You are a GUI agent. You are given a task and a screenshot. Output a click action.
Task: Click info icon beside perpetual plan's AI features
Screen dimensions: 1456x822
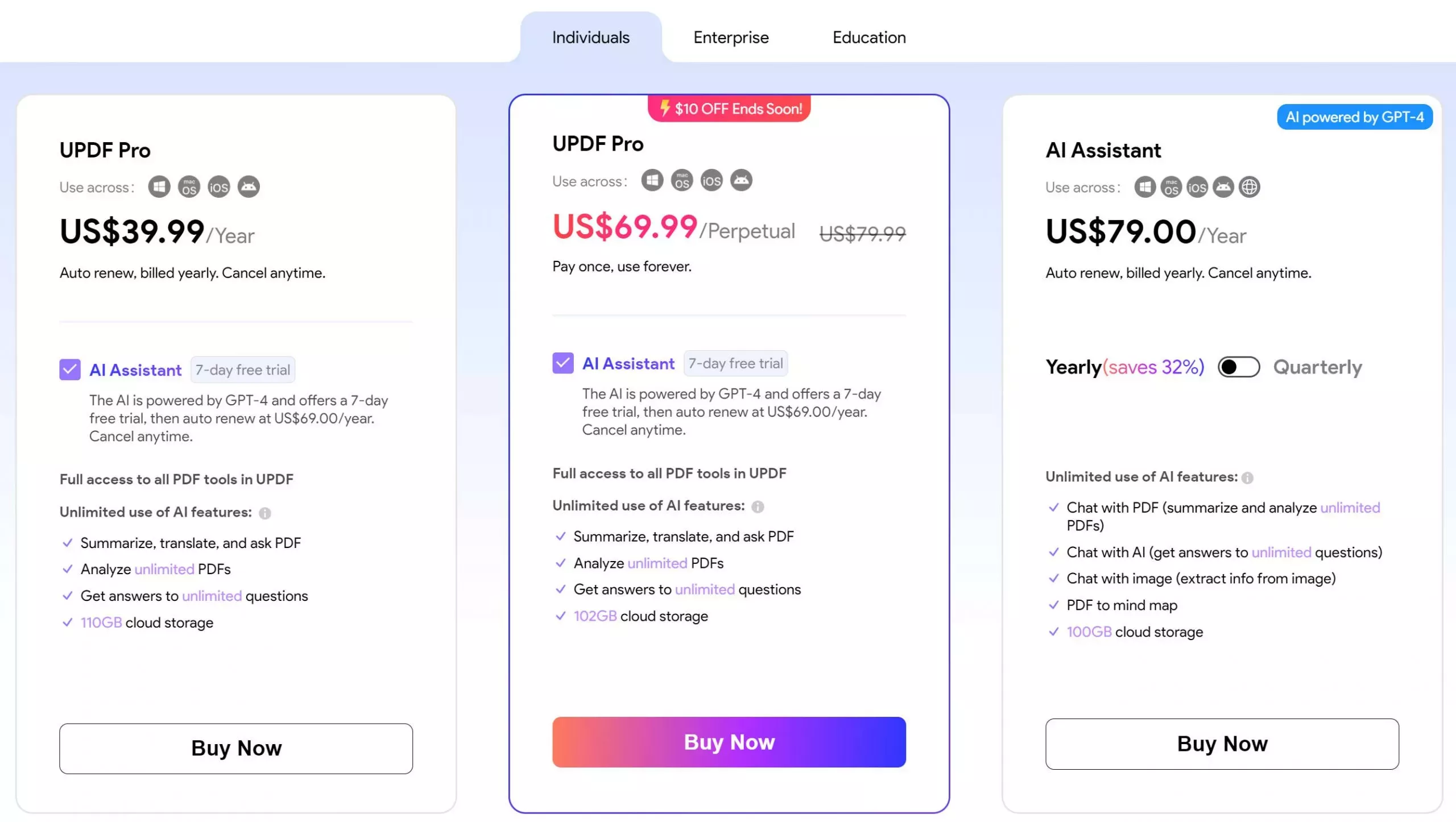[758, 507]
